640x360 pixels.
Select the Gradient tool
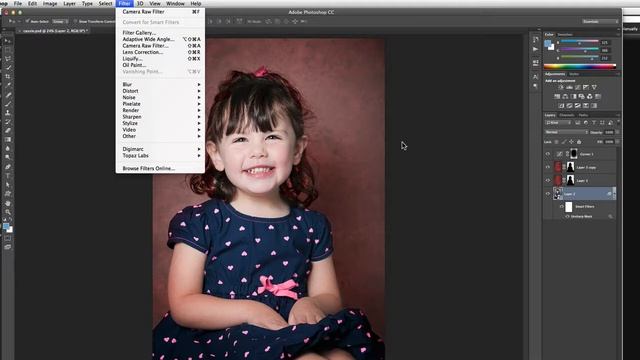coord(8,140)
